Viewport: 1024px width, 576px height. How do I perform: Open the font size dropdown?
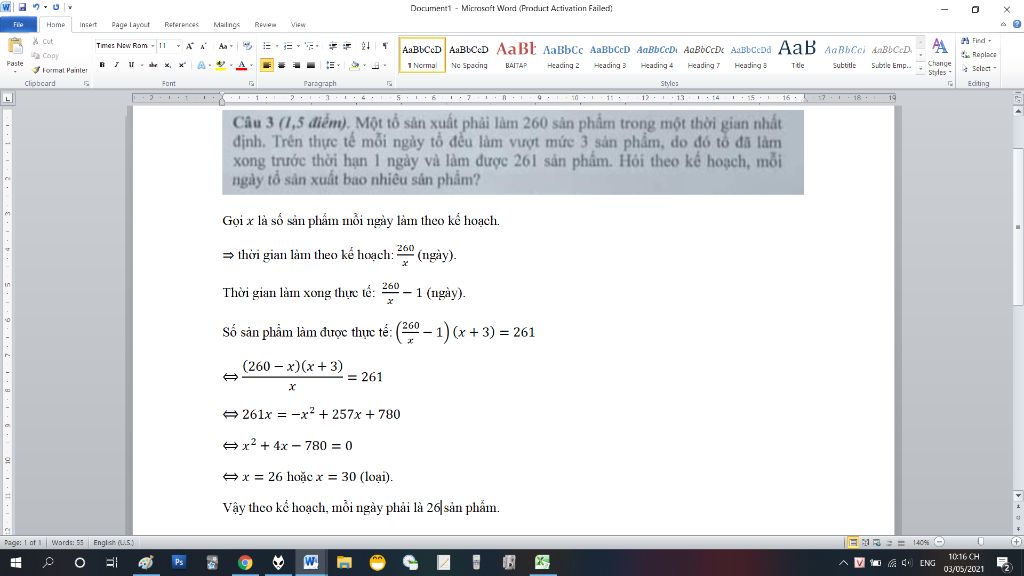pyautogui.click(x=178, y=46)
